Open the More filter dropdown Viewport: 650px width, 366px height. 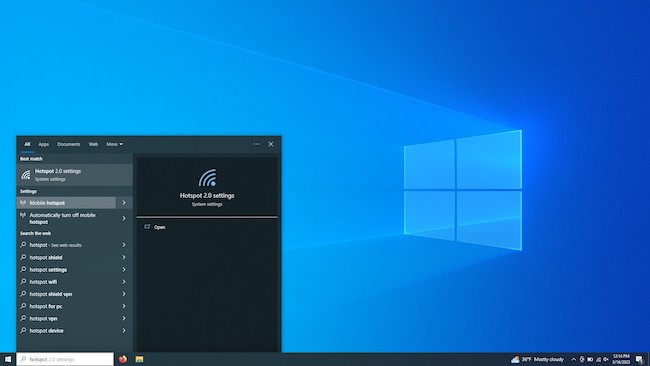[x=114, y=144]
